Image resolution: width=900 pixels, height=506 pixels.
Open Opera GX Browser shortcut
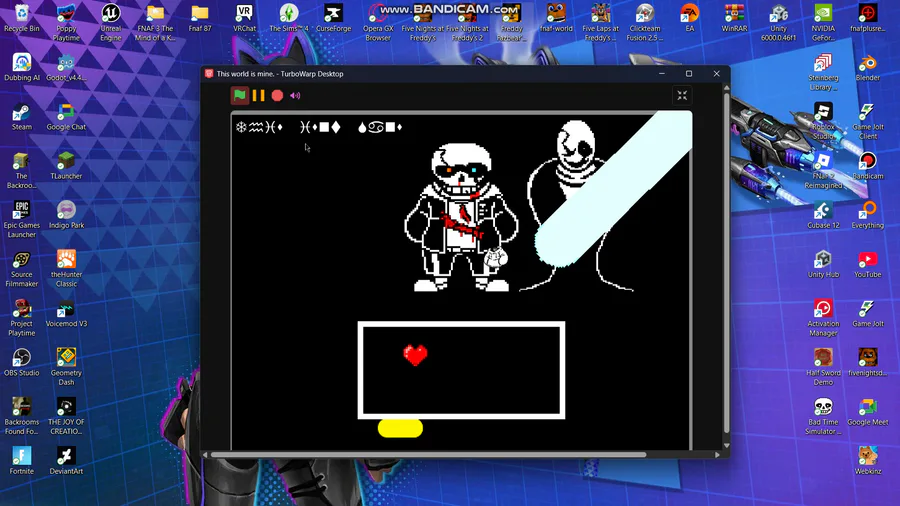(378, 23)
